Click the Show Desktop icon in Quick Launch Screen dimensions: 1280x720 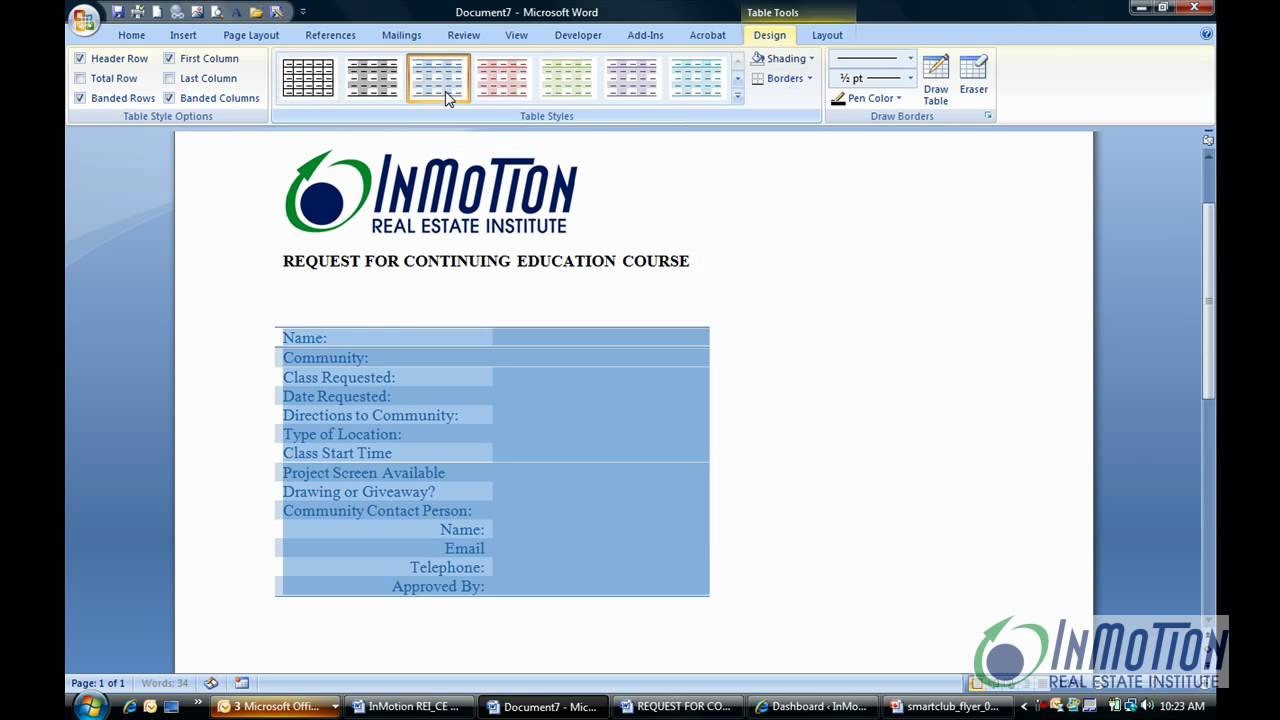[x=172, y=706]
